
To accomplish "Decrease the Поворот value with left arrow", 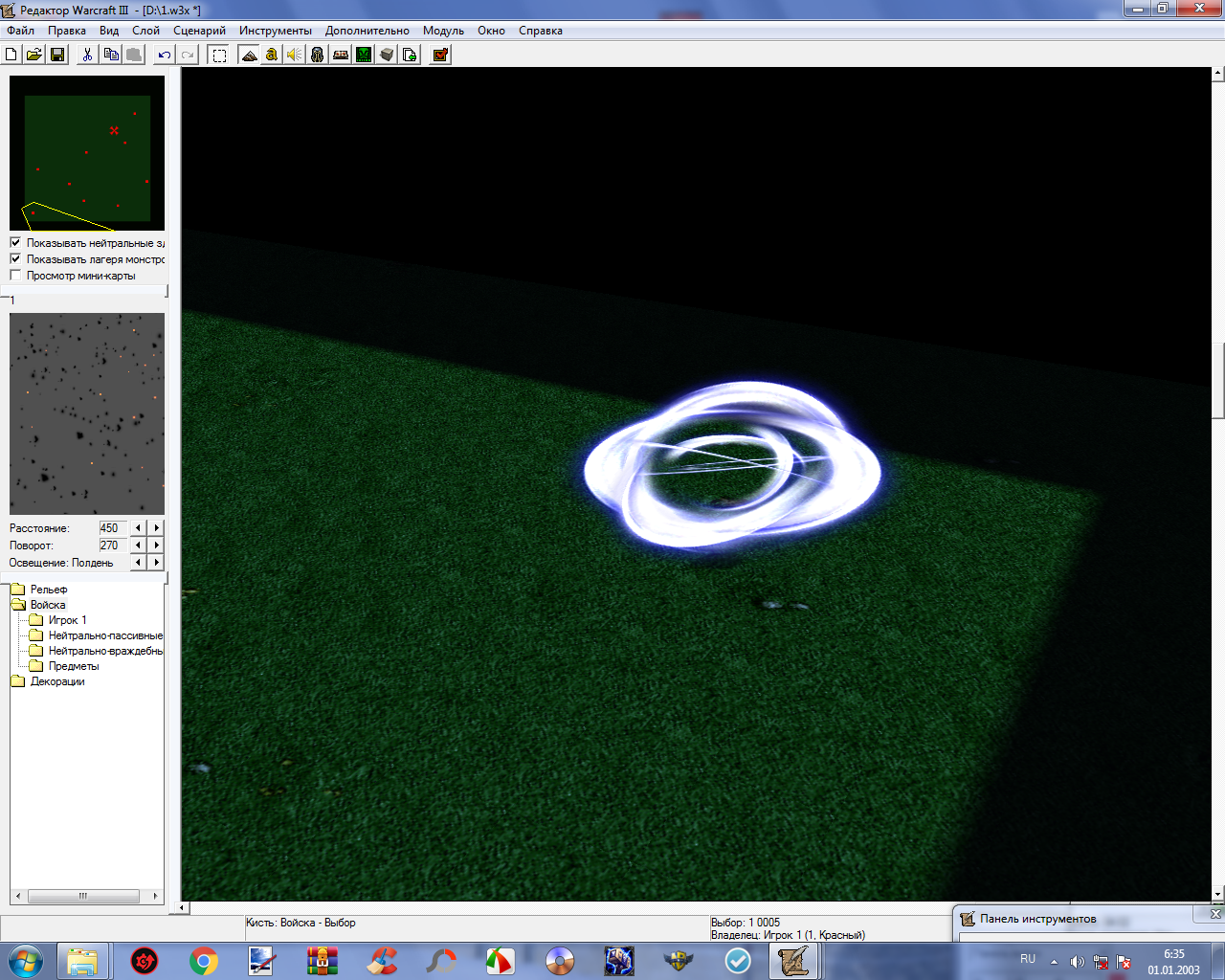I will click(x=139, y=546).
